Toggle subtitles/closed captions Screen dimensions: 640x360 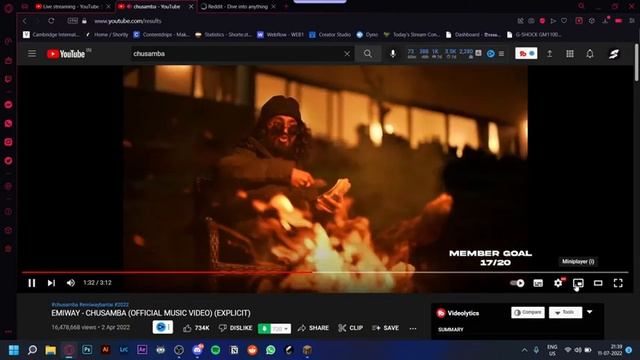tap(538, 283)
